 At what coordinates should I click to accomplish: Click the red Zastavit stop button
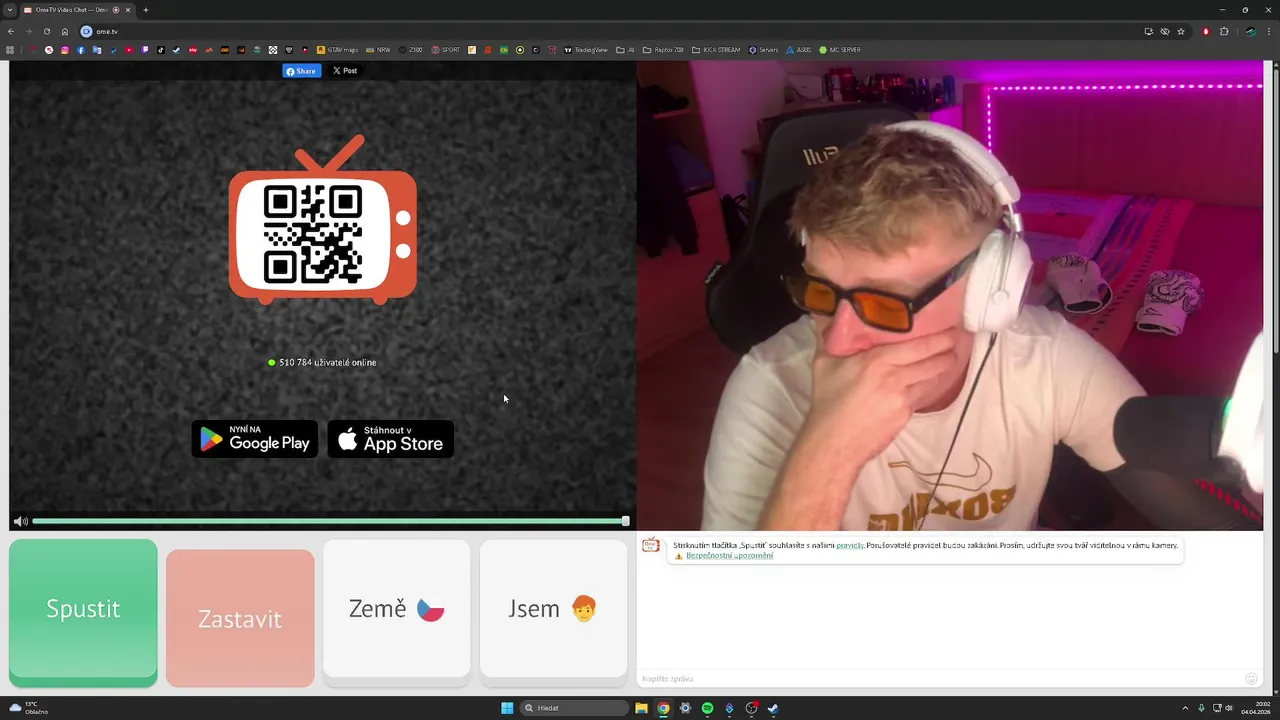240,618
